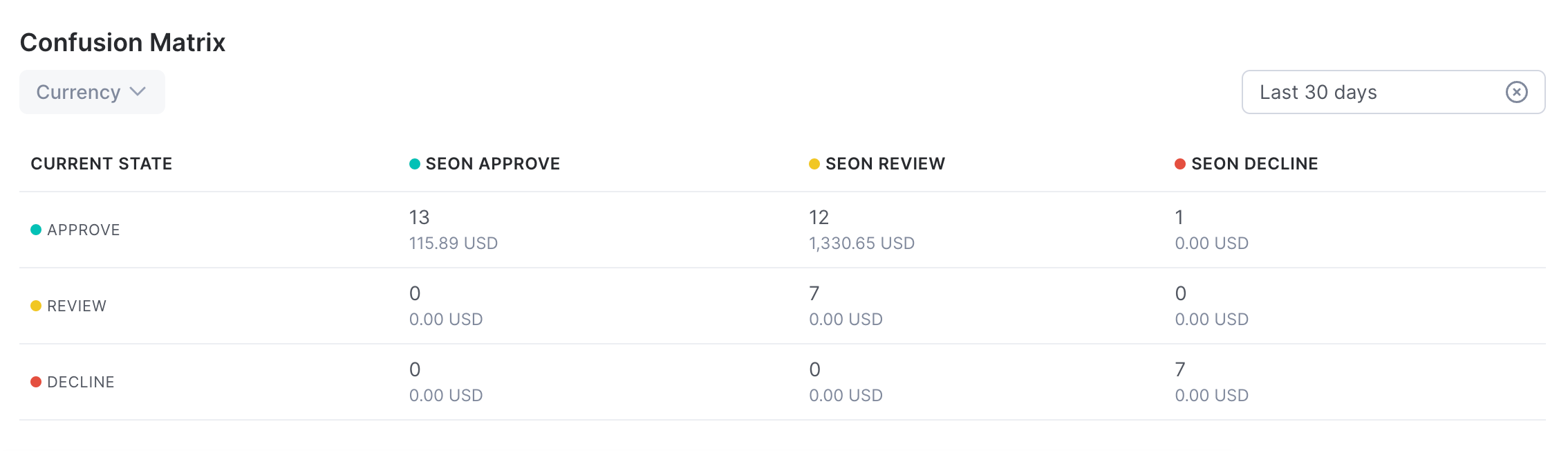Image resolution: width=1568 pixels, height=451 pixels.
Task: Click the yellow dot in the REVIEW row
Action: [x=36, y=306]
